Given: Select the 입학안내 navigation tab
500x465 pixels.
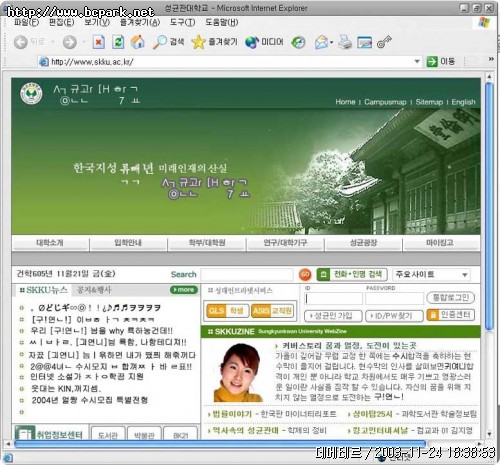Looking at the screenshot, I should [128, 243].
